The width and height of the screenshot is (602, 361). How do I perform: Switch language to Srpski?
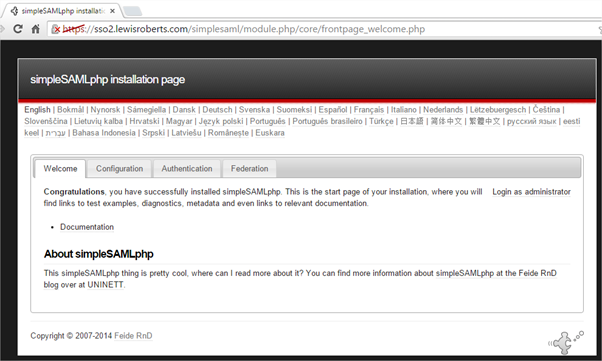154,133
